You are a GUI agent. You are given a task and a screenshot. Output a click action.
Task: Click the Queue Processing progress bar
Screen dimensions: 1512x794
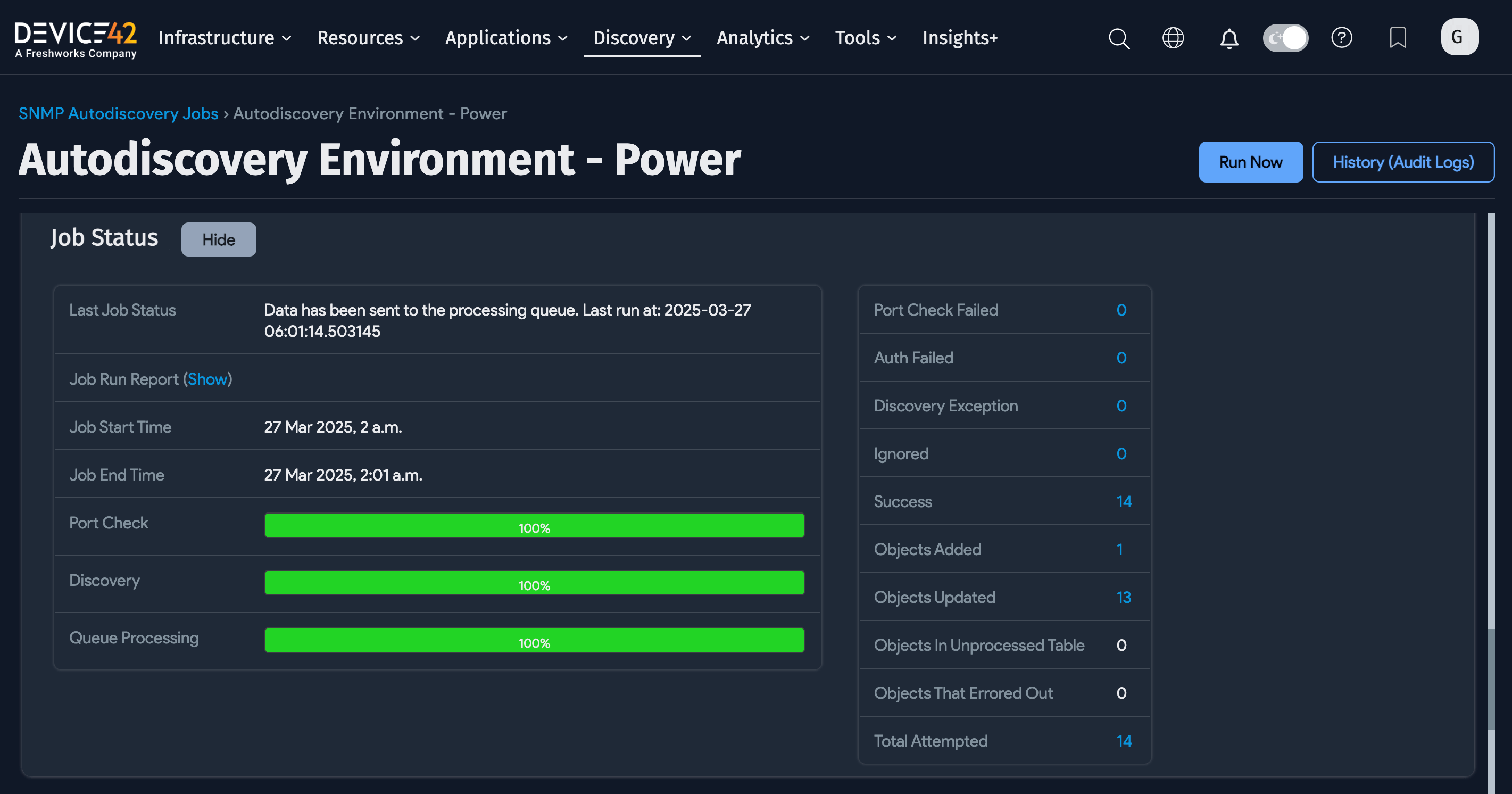[534, 641]
